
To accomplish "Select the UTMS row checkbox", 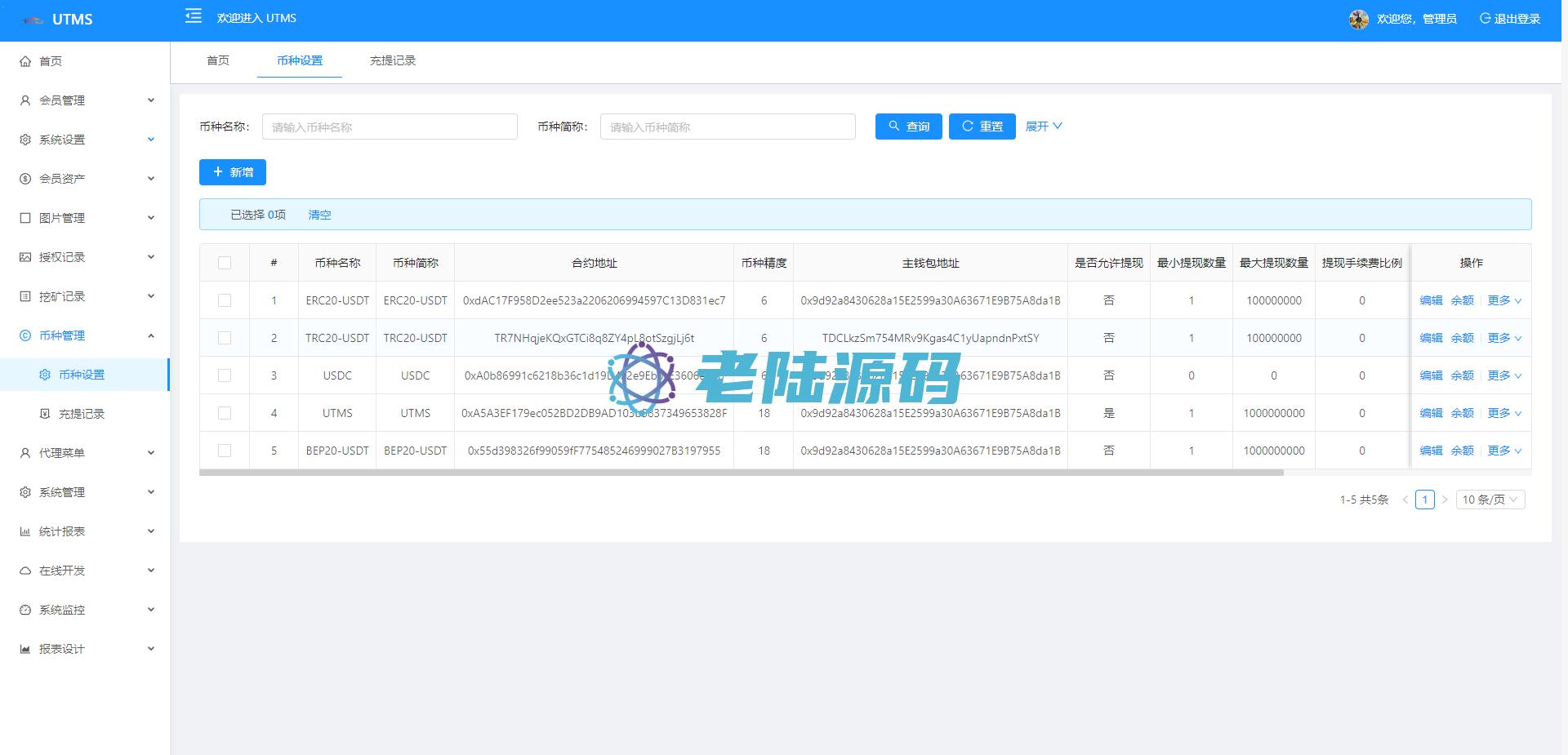I will [225, 413].
